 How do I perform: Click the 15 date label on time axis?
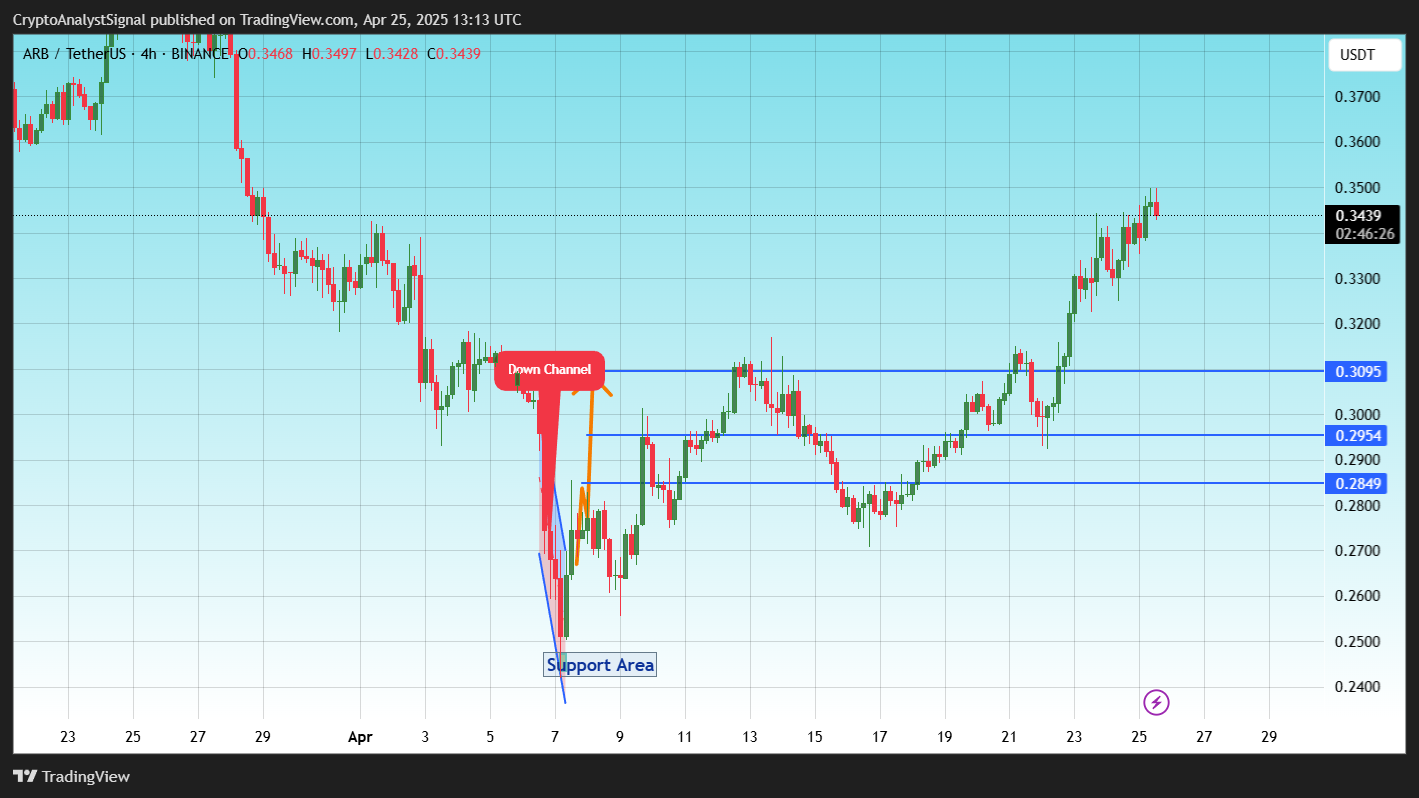tap(815, 737)
